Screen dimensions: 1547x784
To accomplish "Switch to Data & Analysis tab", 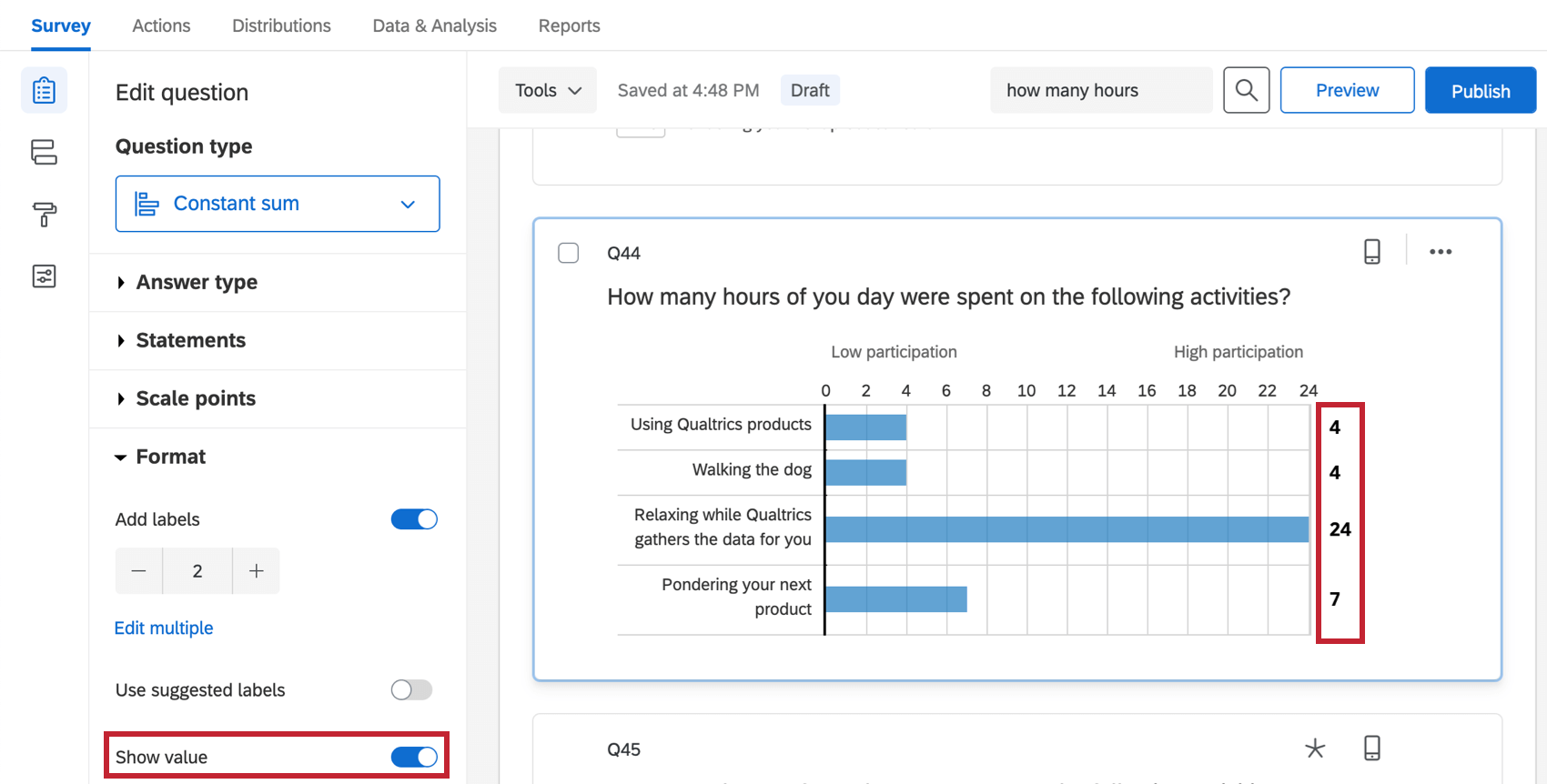I will click(x=434, y=25).
